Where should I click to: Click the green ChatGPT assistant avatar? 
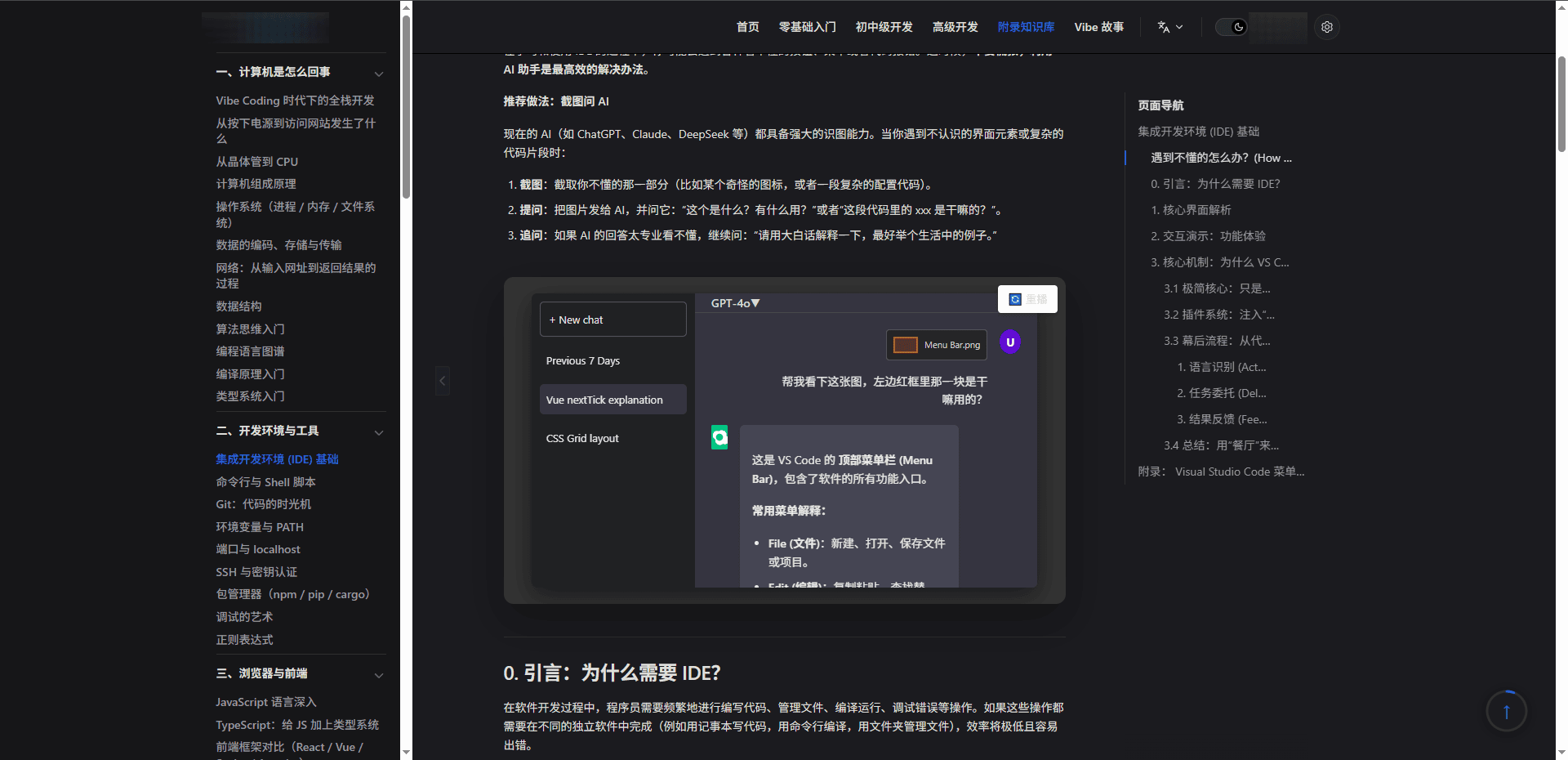pyautogui.click(x=719, y=438)
